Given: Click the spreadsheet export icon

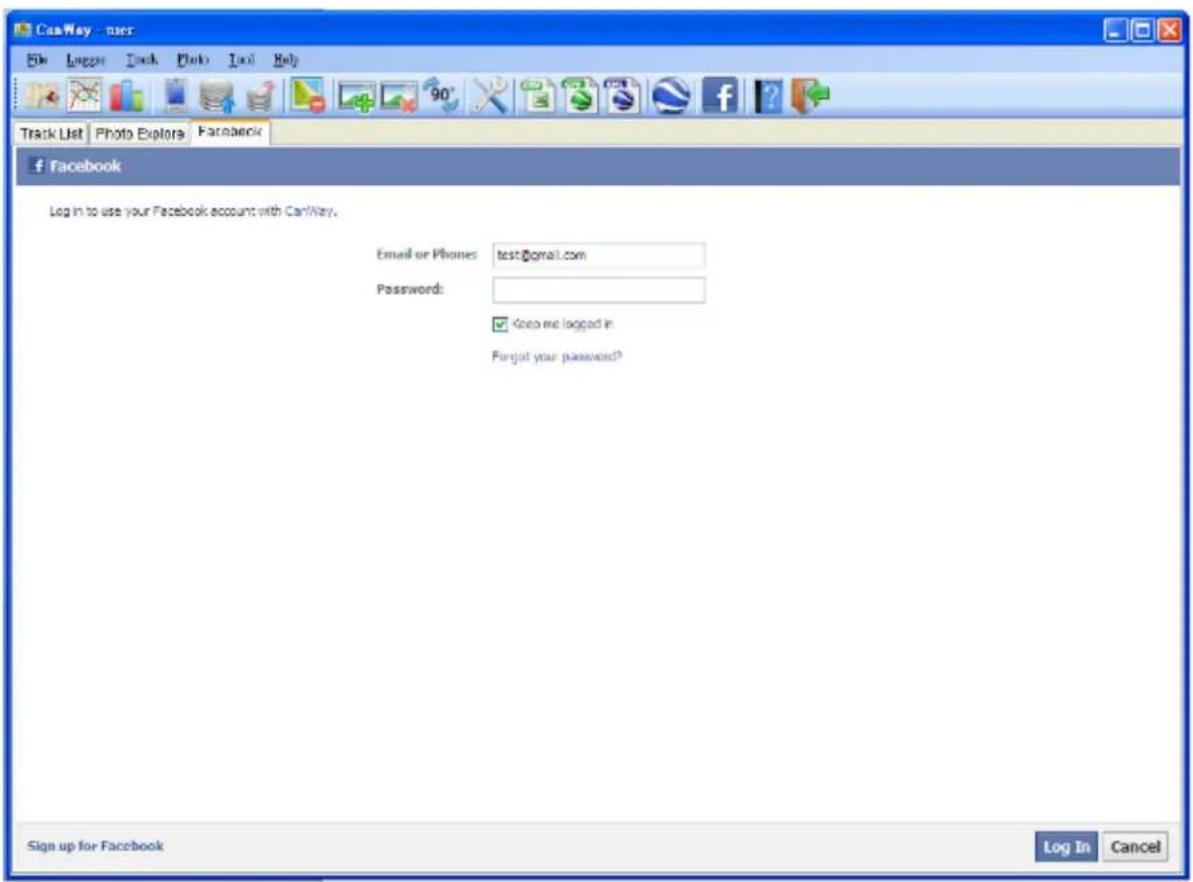Looking at the screenshot, I should point(539,96).
